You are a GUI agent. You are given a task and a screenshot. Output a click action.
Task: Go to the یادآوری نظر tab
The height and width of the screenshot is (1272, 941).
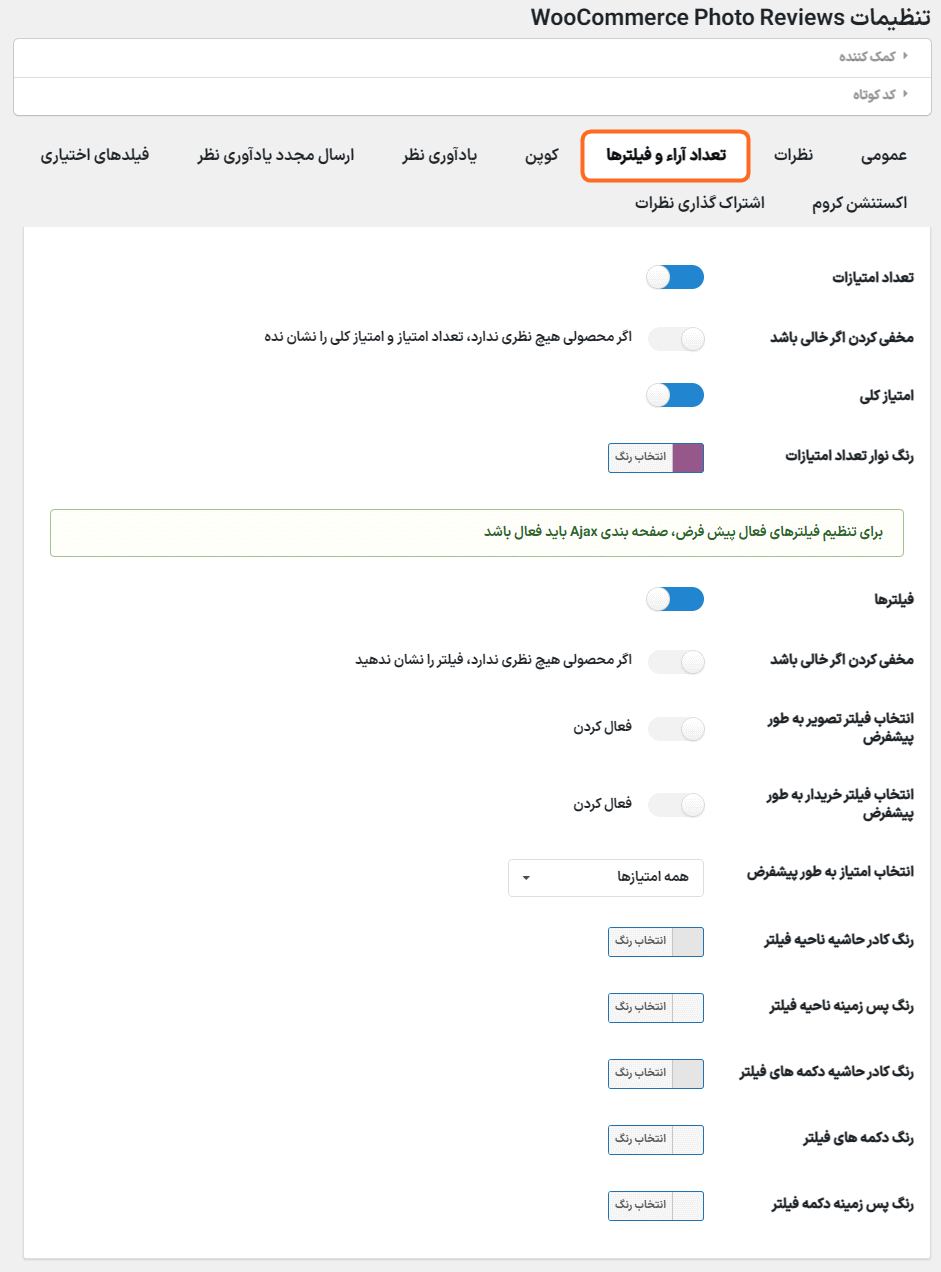click(x=440, y=156)
